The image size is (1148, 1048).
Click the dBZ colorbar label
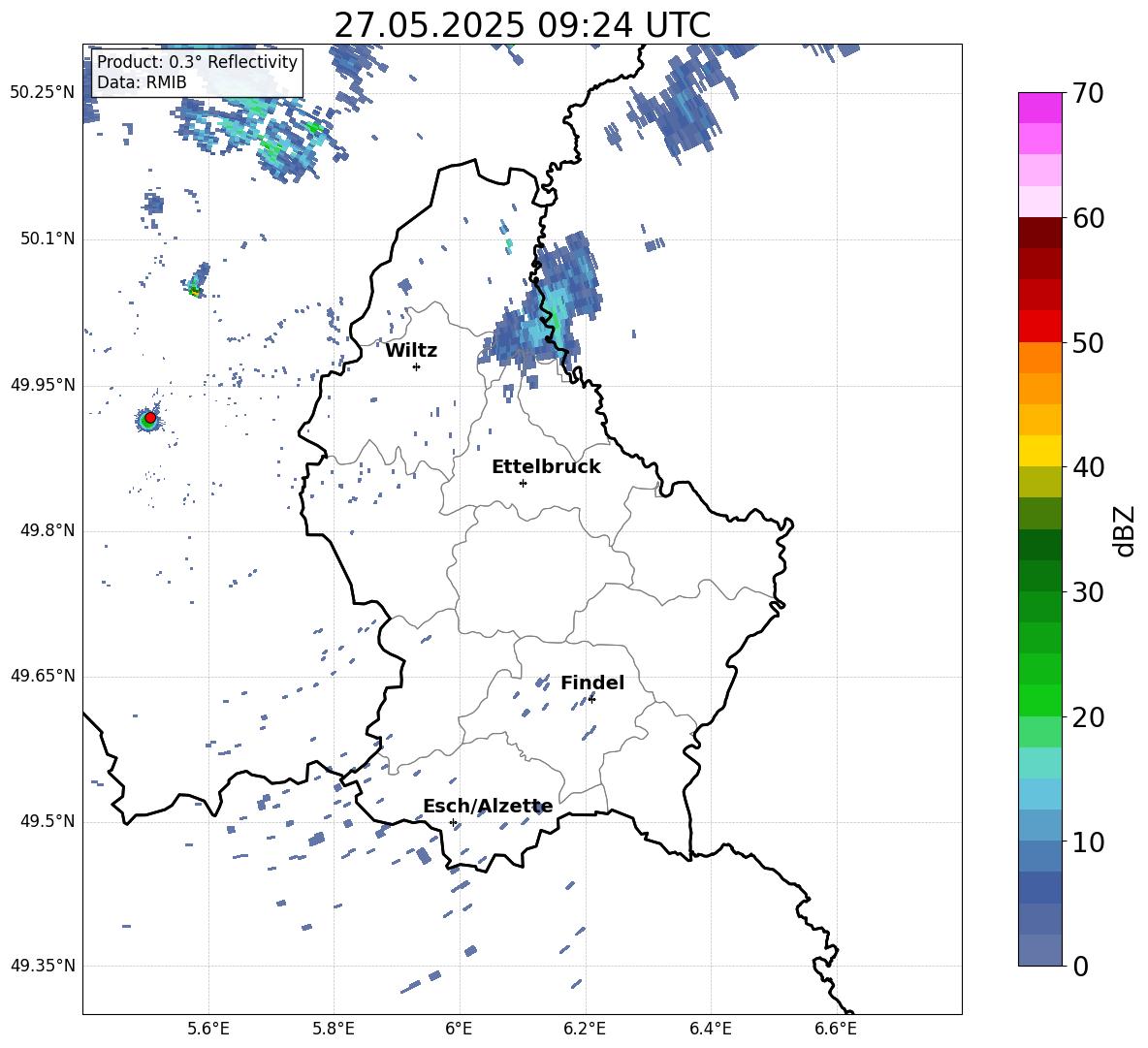[1126, 530]
